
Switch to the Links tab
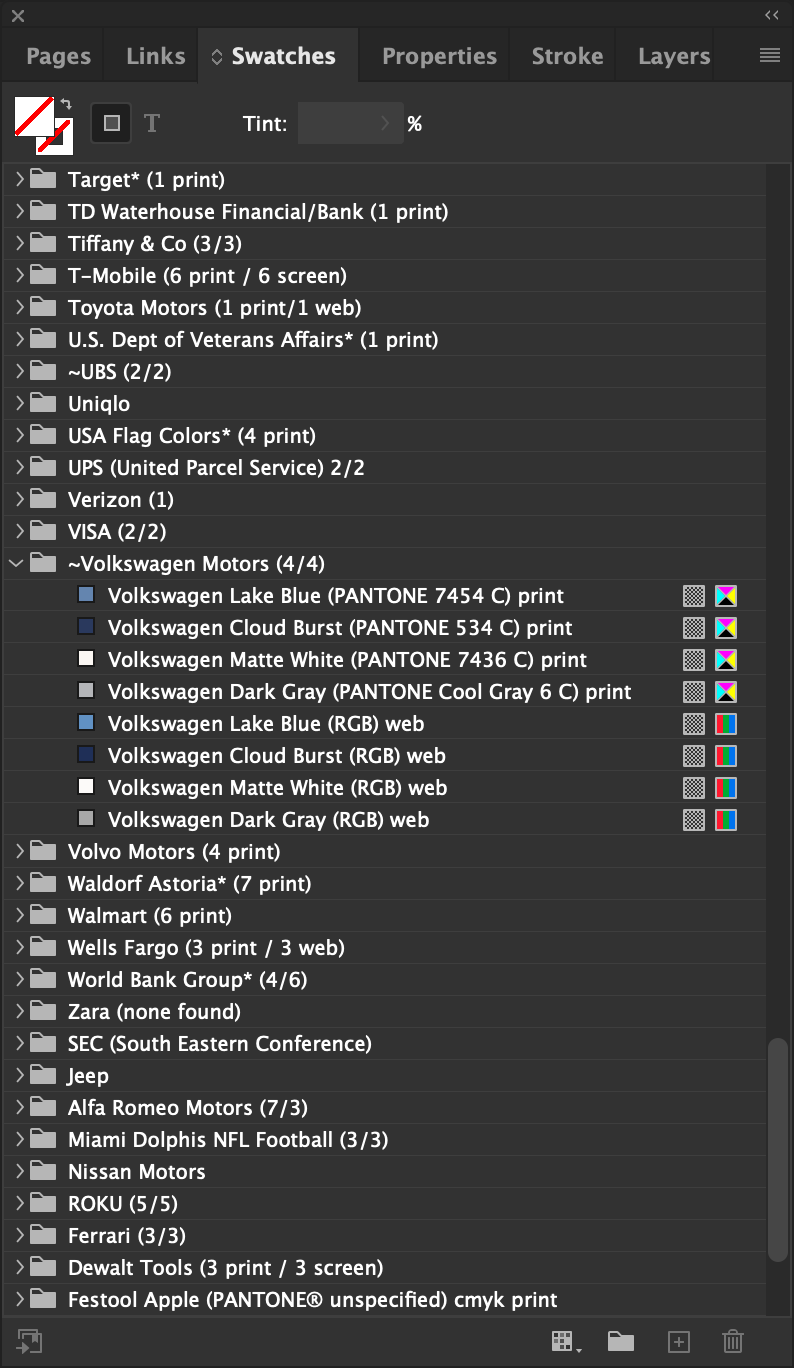pyautogui.click(x=155, y=56)
